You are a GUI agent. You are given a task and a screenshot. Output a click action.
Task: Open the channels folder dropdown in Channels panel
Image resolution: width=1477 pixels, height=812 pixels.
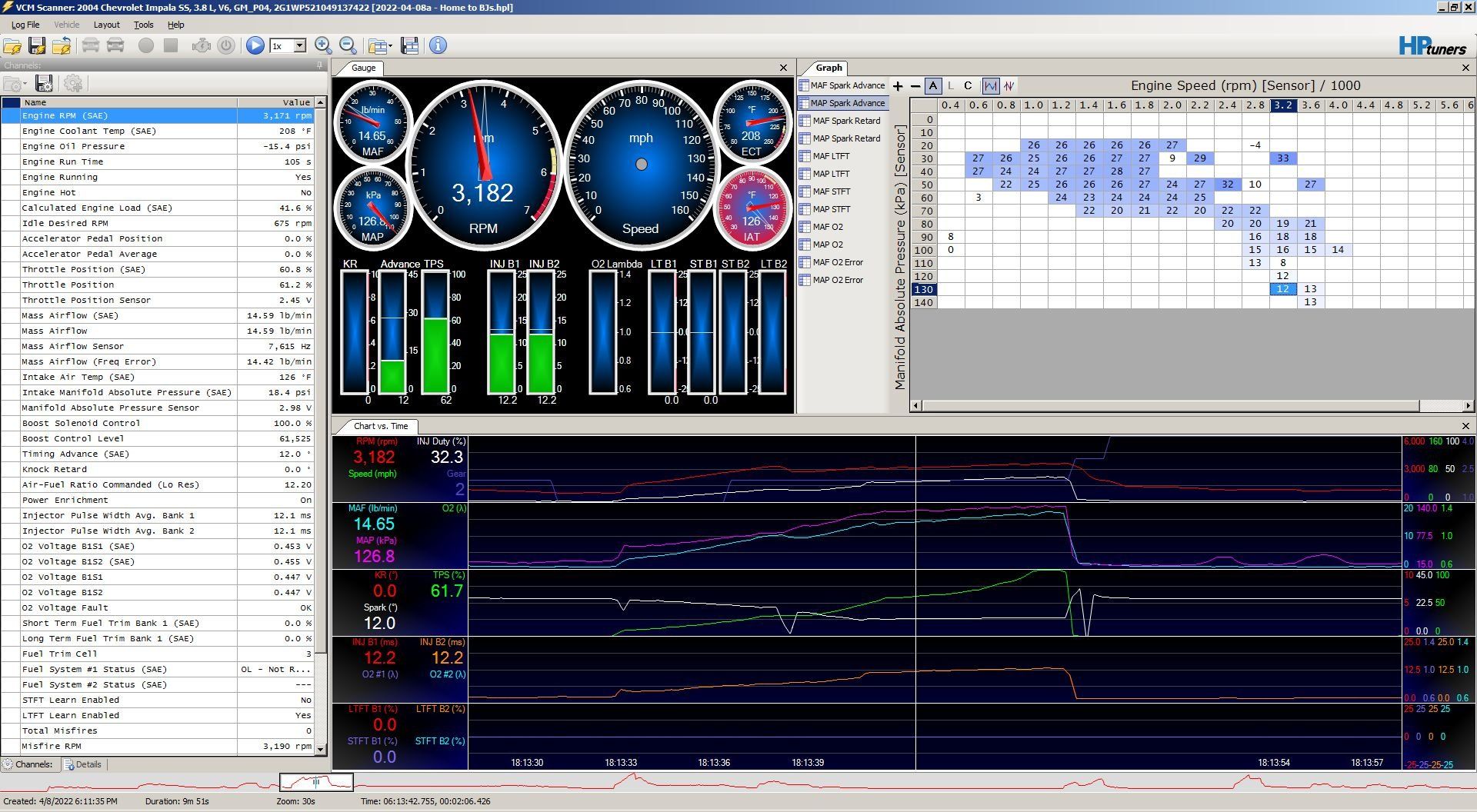(x=15, y=84)
